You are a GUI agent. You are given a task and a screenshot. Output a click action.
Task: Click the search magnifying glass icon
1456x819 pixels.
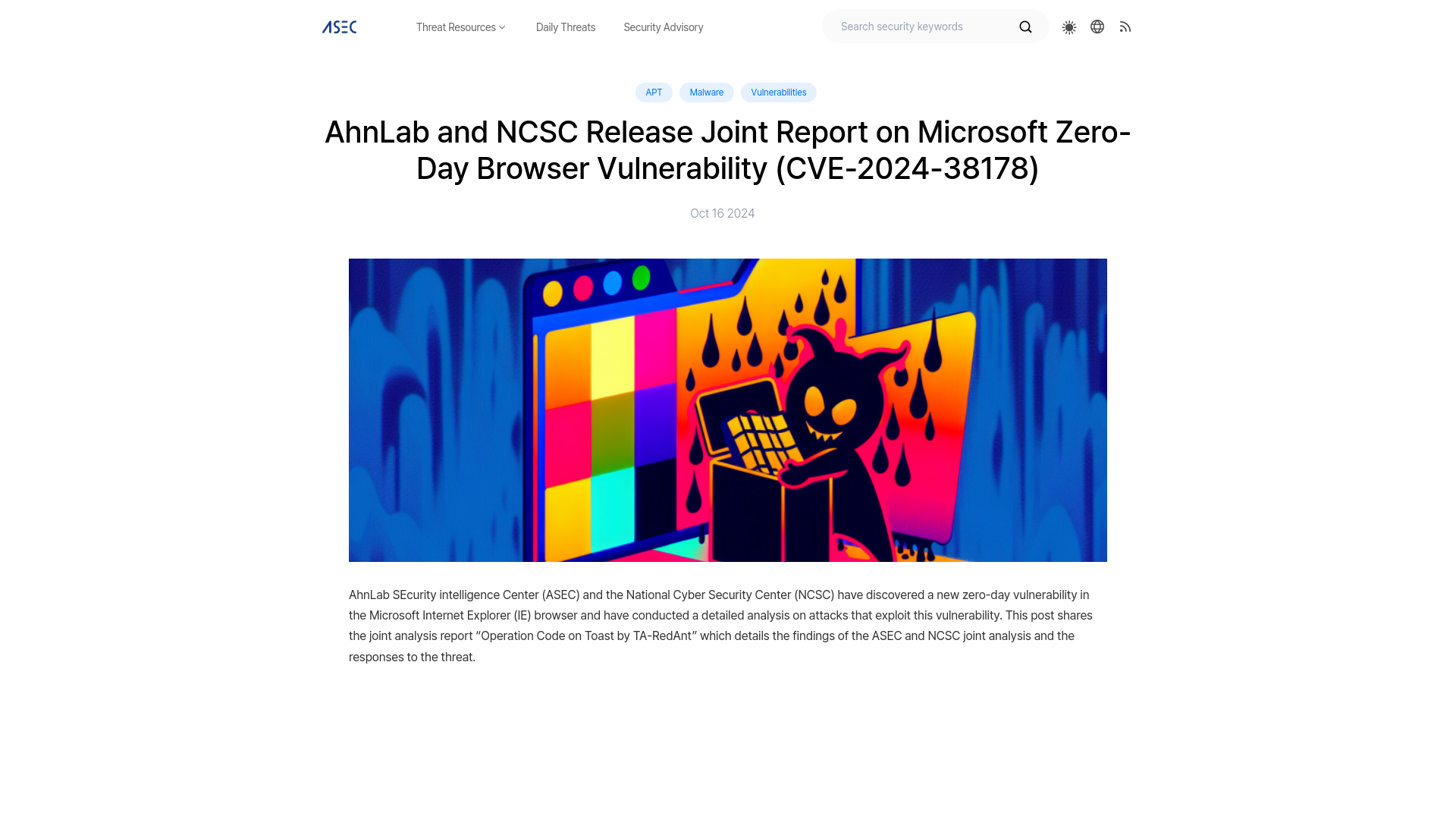coord(1025,26)
